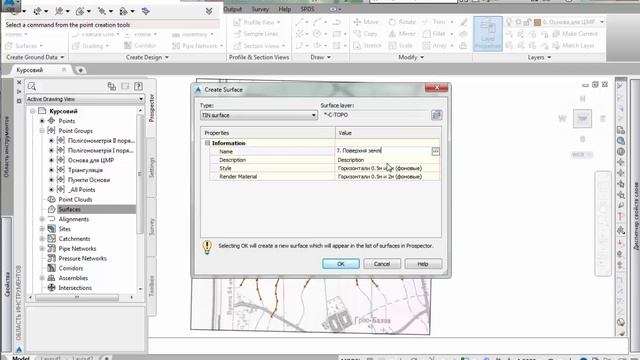This screenshot has width=640, height=360.
Task: Select _All Points point group
Action: pyautogui.click(x=82, y=190)
